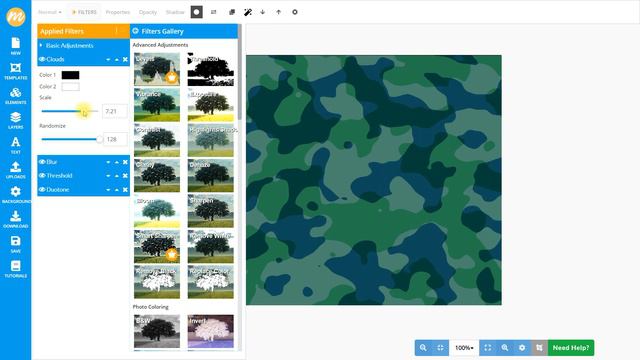Open the 100% zoom level dropdown
This screenshot has width=640, height=360.
pos(464,348)
